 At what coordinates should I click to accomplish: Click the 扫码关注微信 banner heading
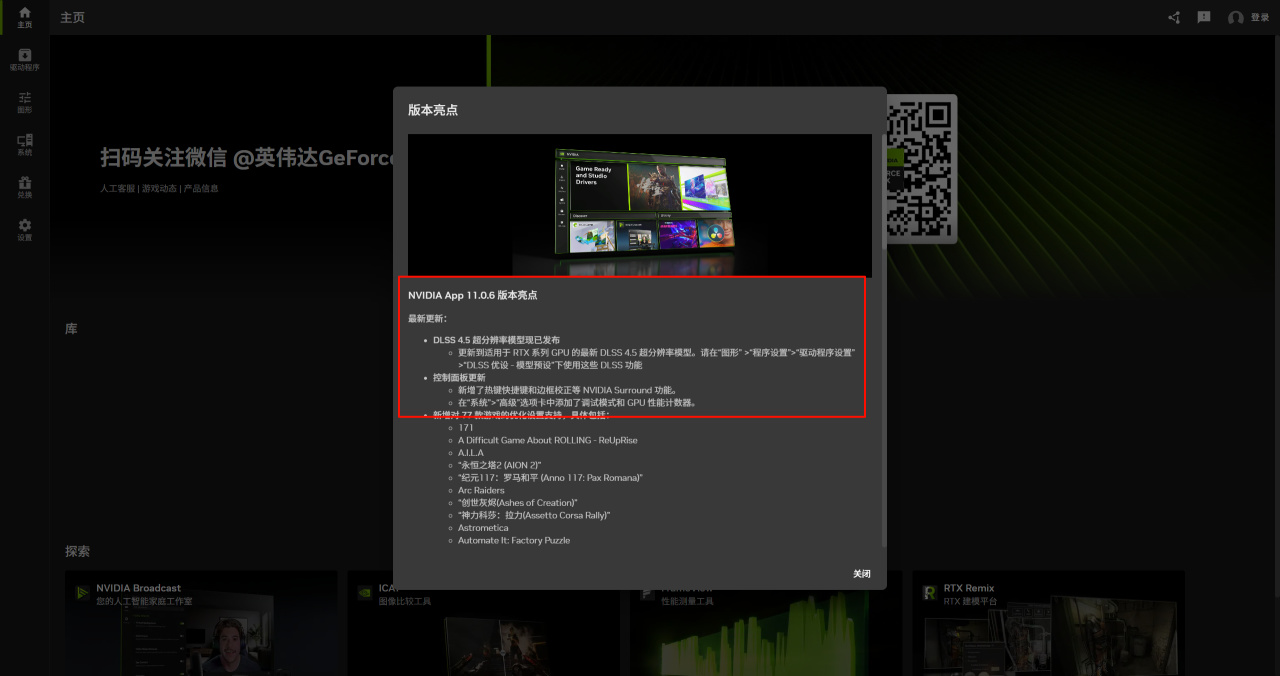(x=249, y=158)
